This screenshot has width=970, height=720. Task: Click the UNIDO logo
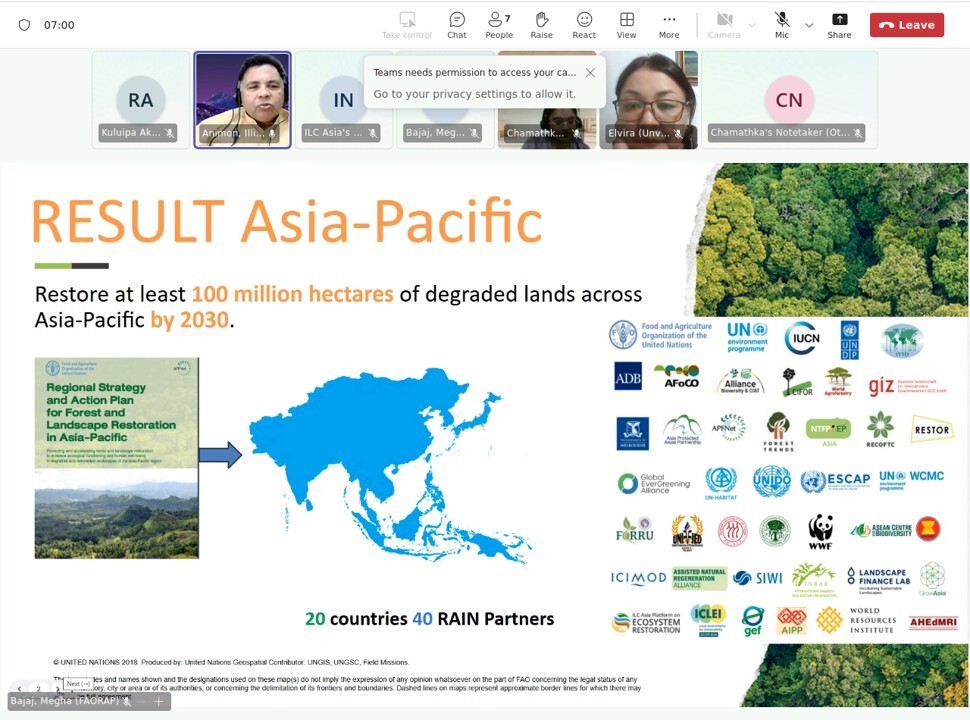(x=771, y=482)
